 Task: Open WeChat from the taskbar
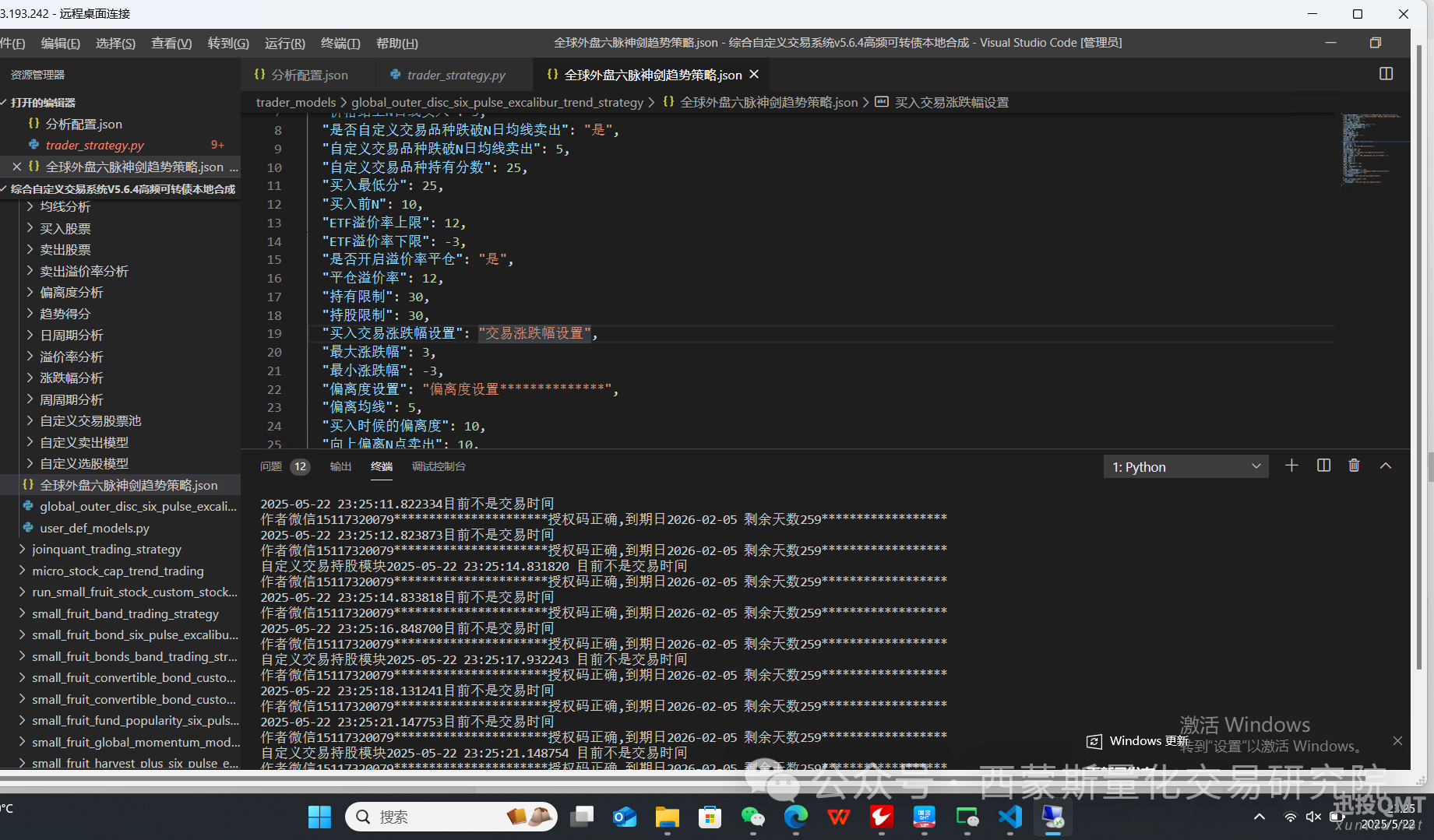[x=752, y=817]
